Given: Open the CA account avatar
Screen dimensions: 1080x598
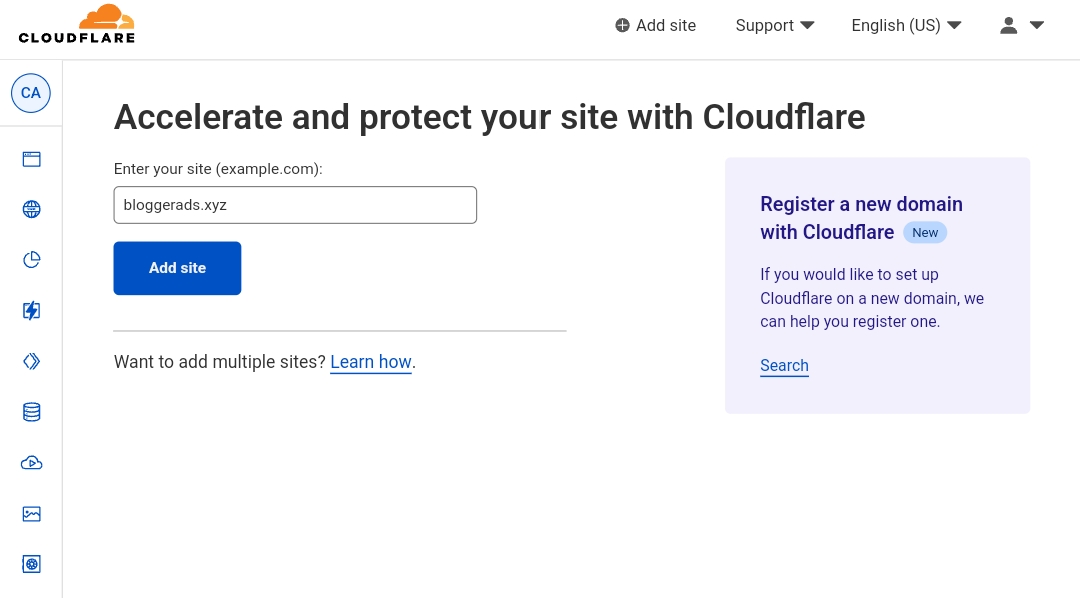Looking at the screenshot, I should coord(31,93).
